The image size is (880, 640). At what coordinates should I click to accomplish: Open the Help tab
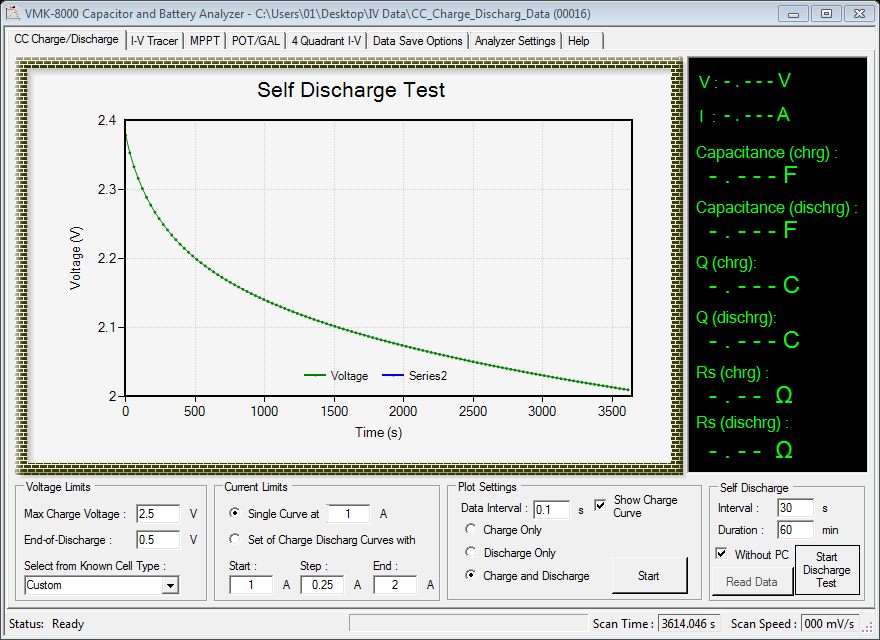(x=579, y=41)
